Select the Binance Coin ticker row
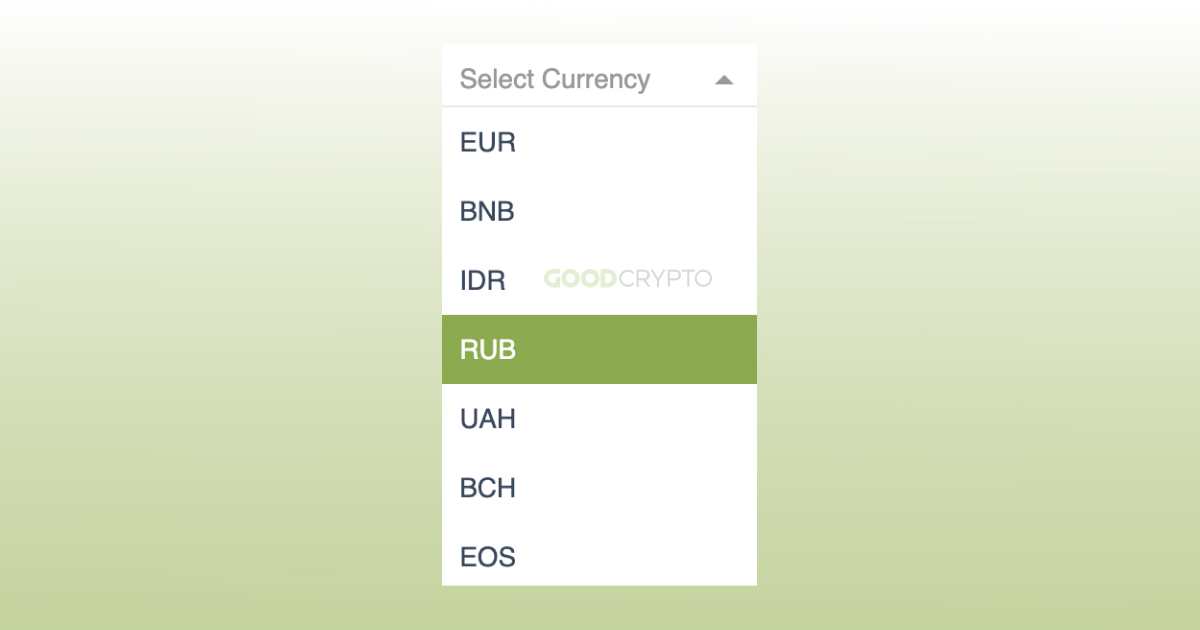 pos(598,212)
